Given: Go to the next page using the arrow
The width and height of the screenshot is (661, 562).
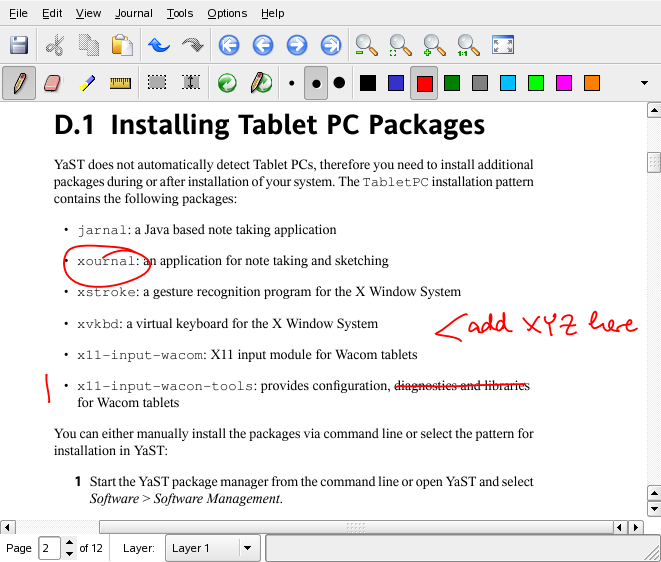Looking at the screenshot, I should pyautogui.click(x=297, y=45).
